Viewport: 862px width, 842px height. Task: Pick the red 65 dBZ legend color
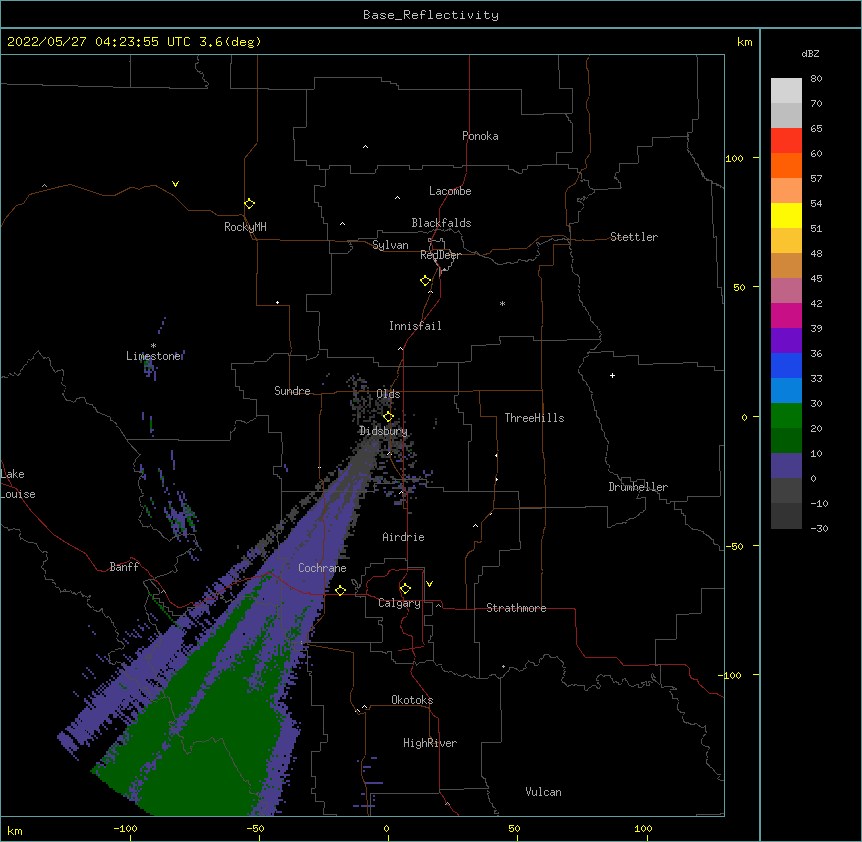pyautogui.click(x=786, y=140)
